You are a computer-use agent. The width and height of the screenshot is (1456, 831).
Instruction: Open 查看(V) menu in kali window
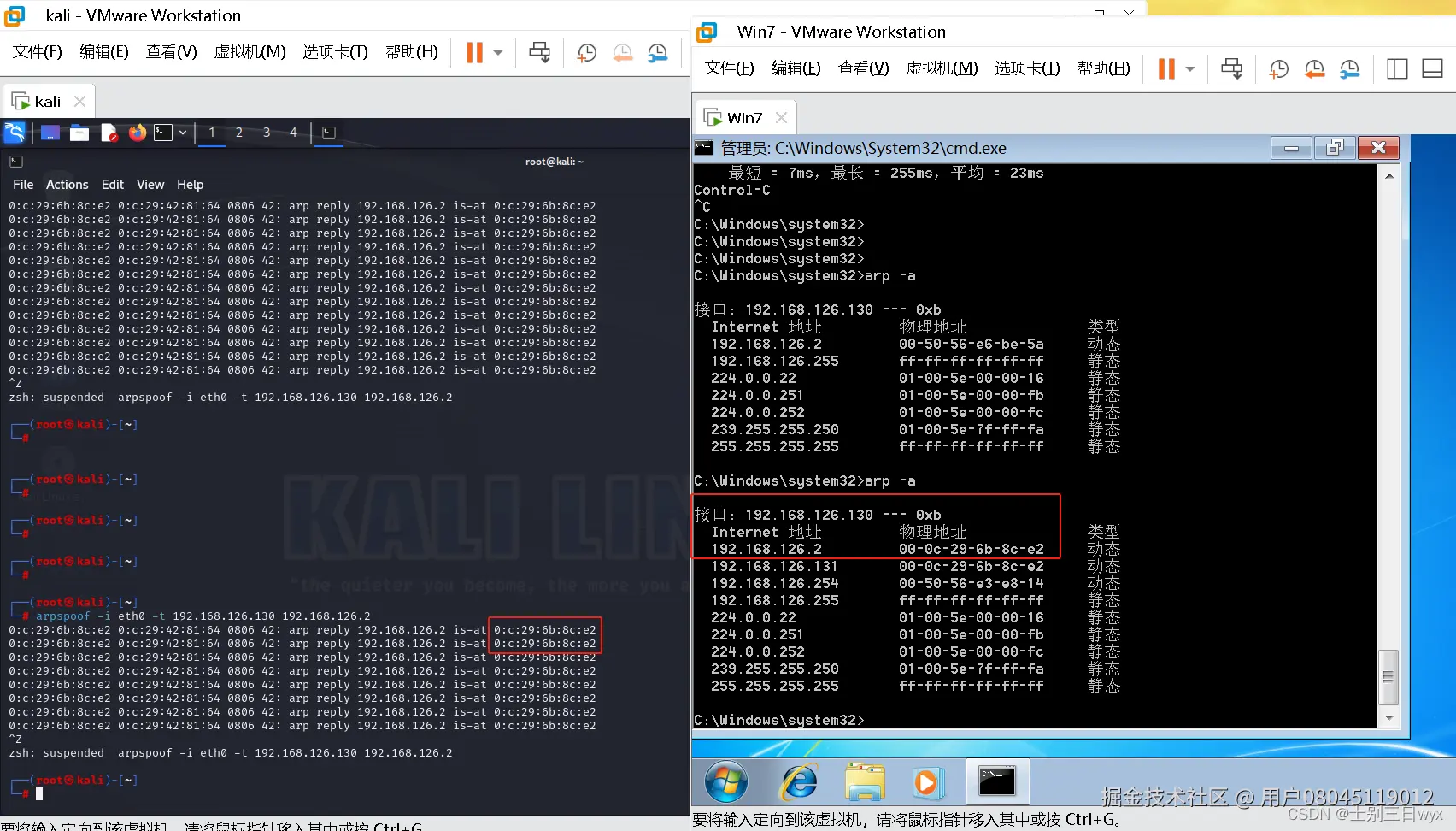[171, 52]
